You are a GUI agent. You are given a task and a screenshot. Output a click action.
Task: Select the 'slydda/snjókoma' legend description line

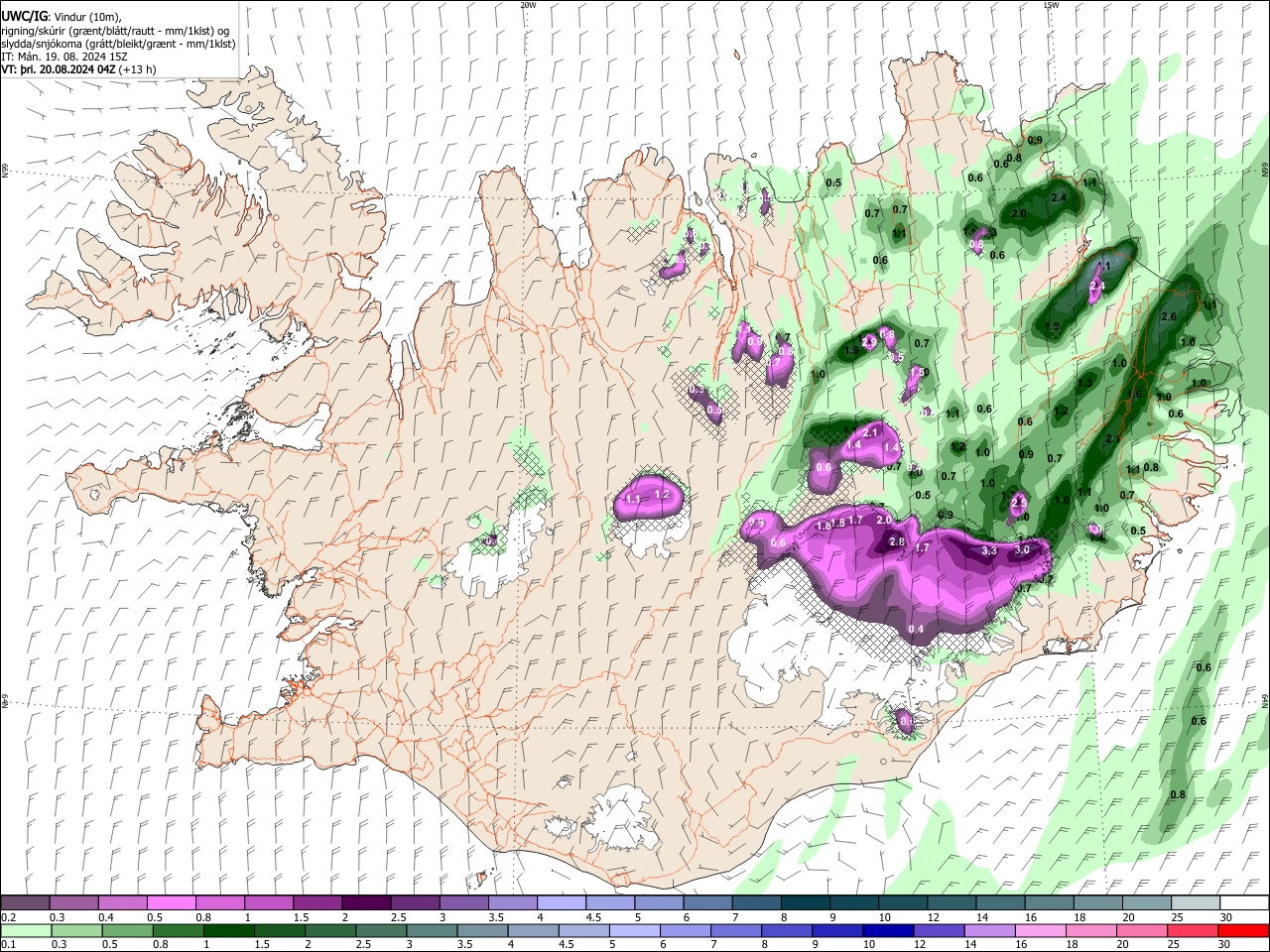118,44
